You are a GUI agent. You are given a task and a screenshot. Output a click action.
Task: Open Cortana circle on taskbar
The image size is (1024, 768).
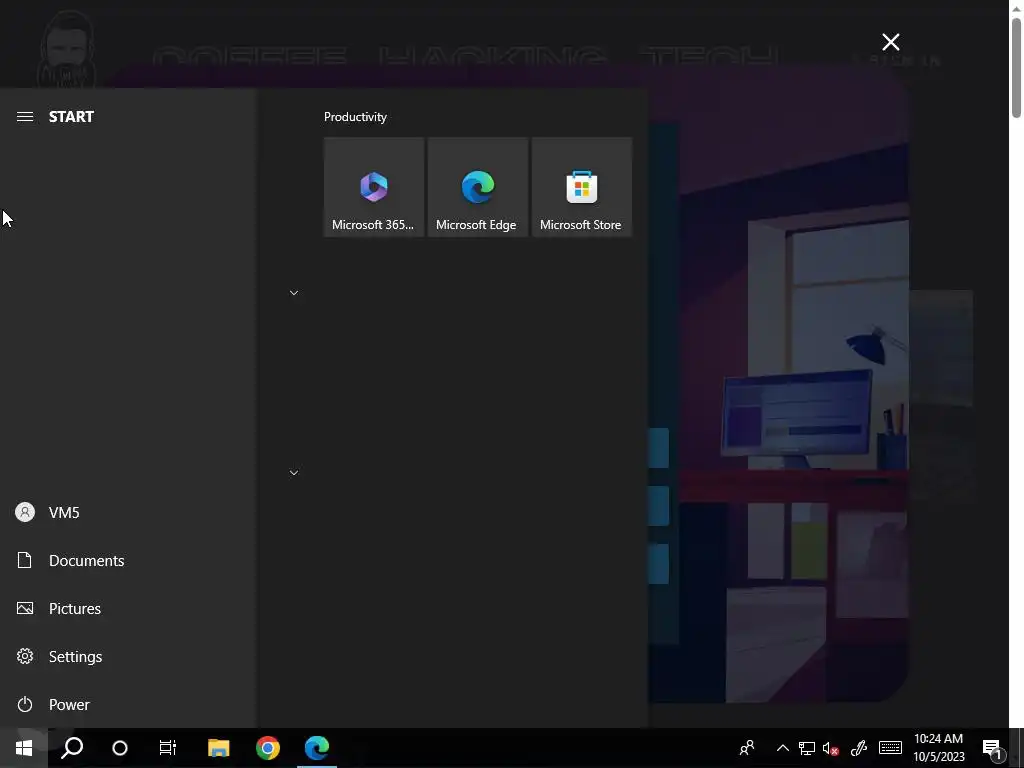(x=120, y=748)
